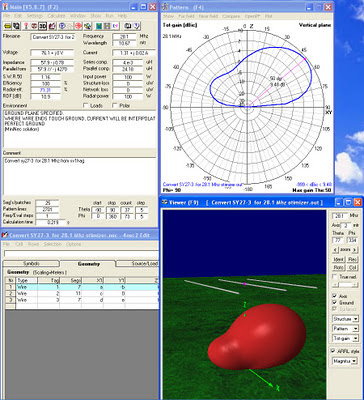Viewport: 364px width, 400px height.
Task: Click the S.W.R.50 value 1.16
Action: pos(45,77)
